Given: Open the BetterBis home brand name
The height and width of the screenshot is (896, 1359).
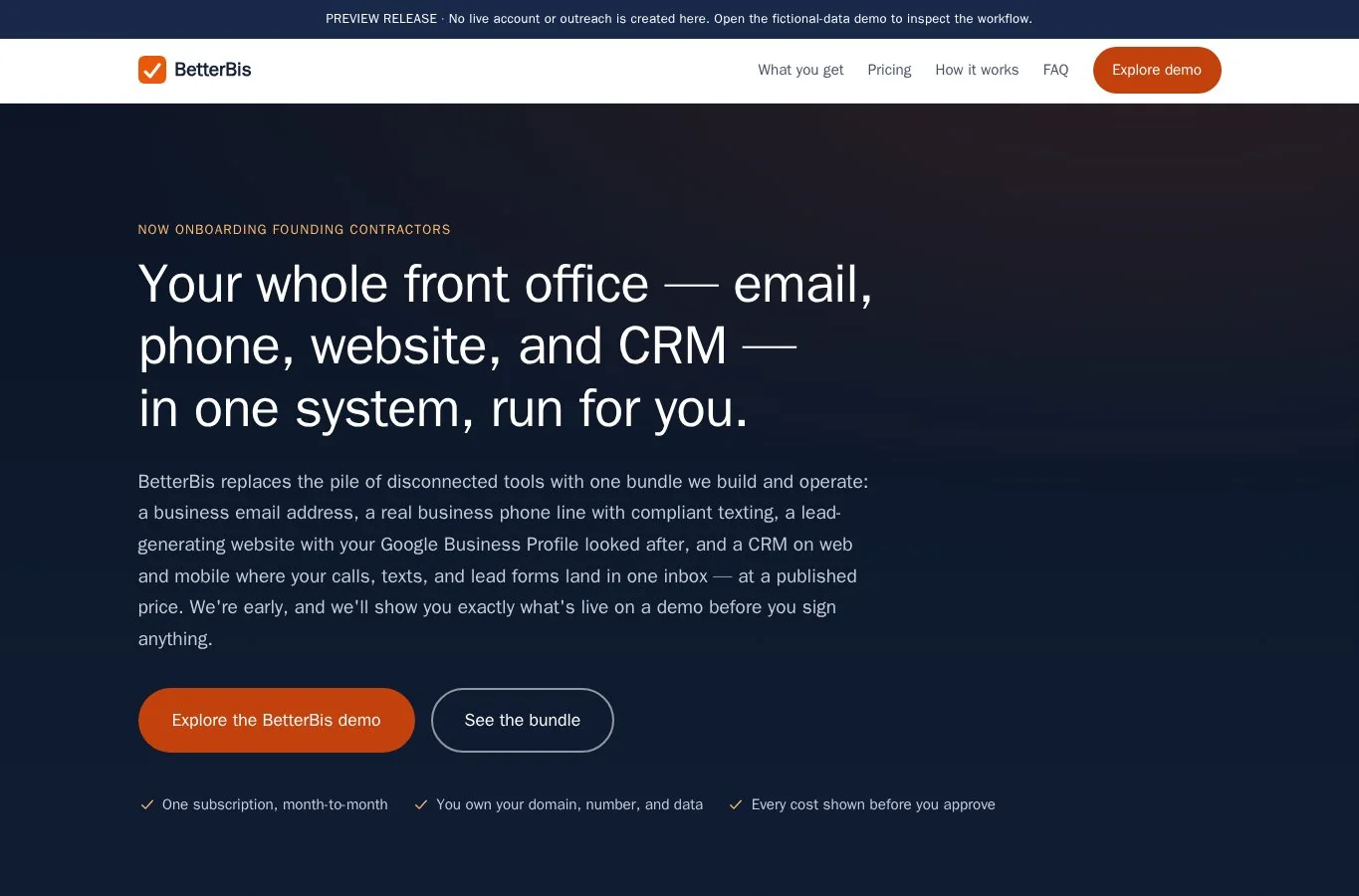Looking at the screenshot, I should click(212, 70).
